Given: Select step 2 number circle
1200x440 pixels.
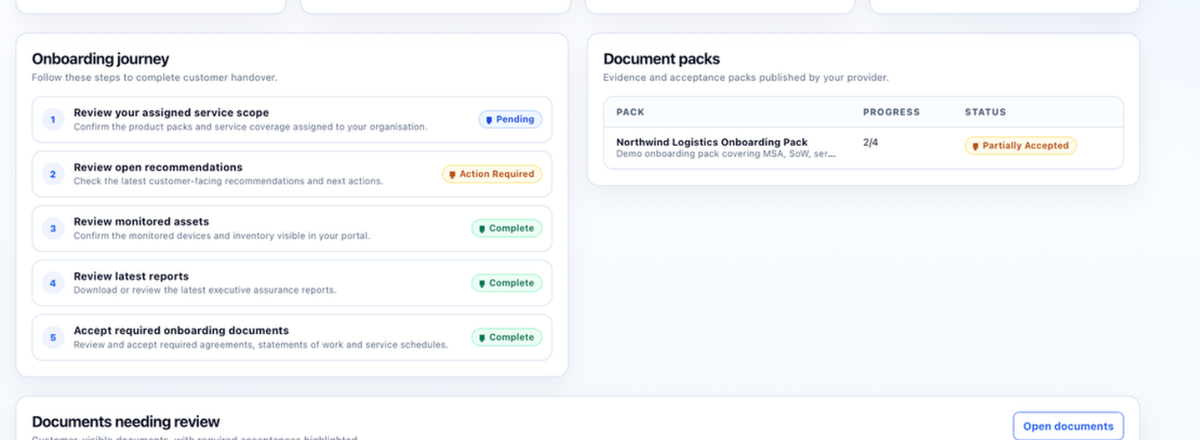Looking at the screenshot, I should (x=52, y=174).
